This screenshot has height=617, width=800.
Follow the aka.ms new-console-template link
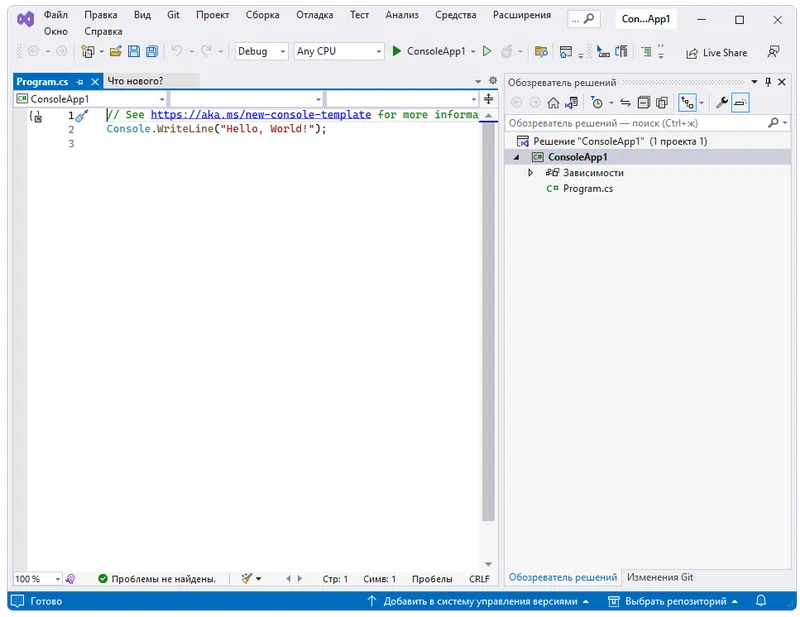261,115
